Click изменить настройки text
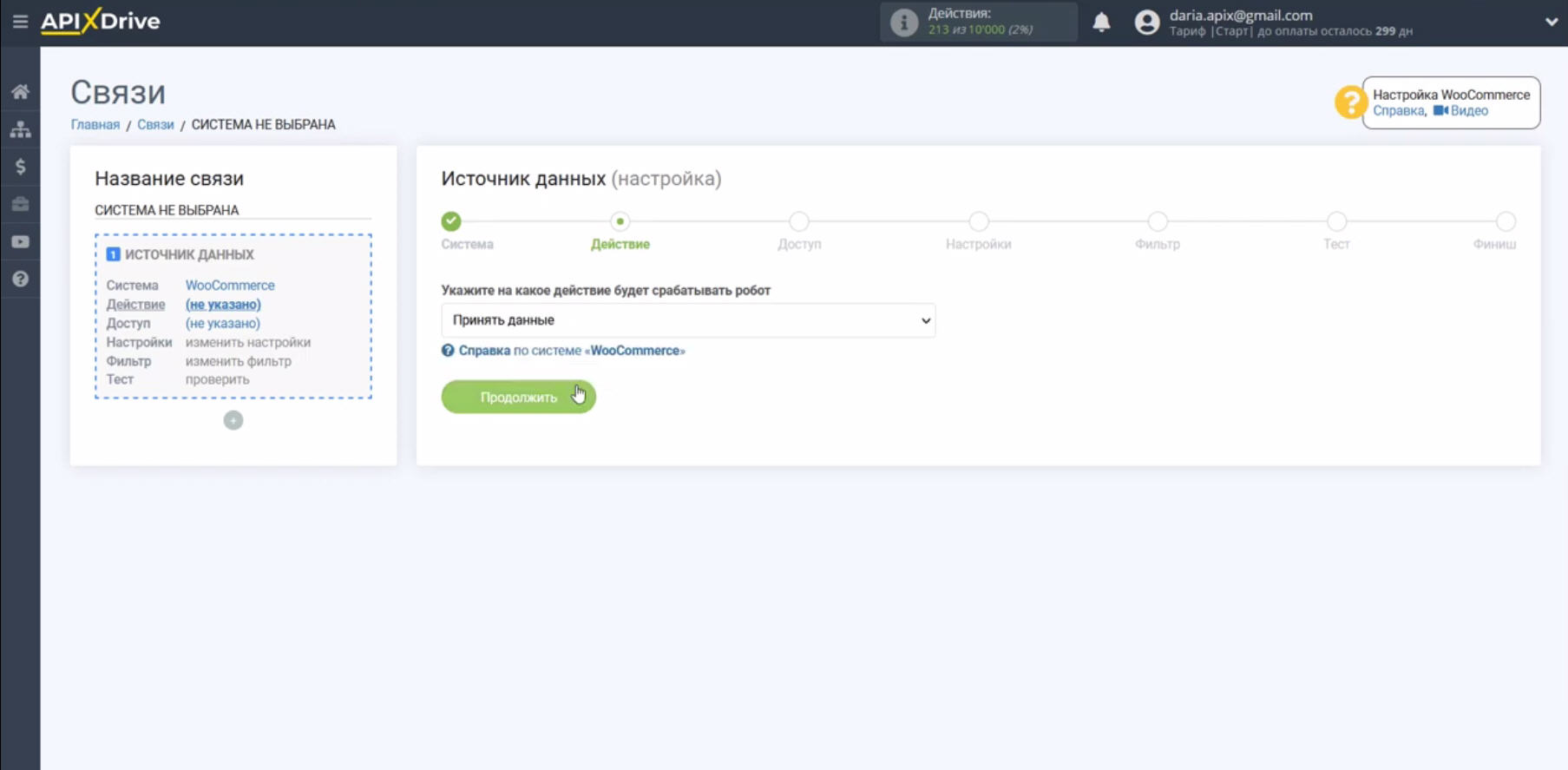 [248, 342]
